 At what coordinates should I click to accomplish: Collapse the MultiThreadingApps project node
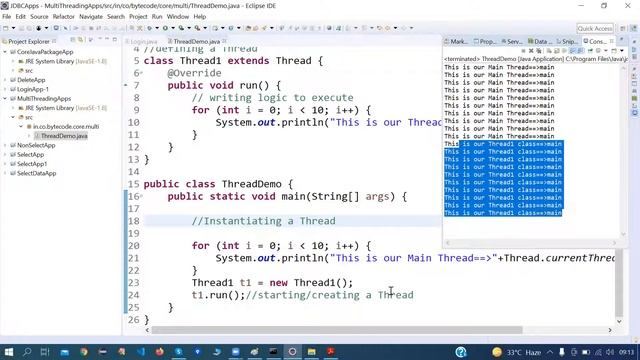click(x=5, y=99)
